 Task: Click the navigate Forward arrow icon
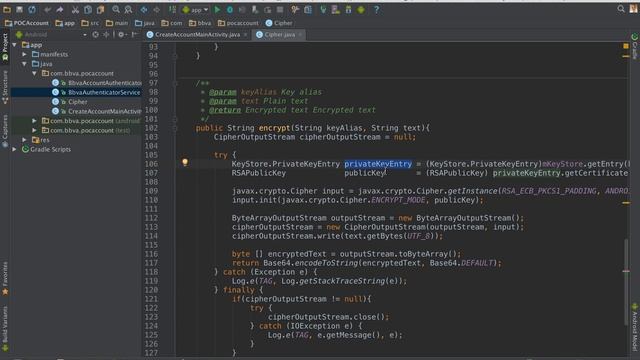coord(156,9)
